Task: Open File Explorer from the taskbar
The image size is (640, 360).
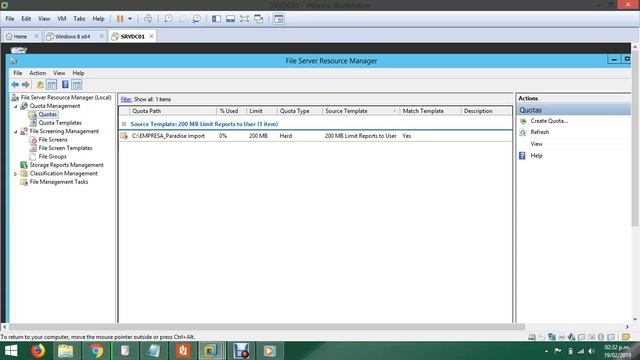Action: click(x=65, y=351)
